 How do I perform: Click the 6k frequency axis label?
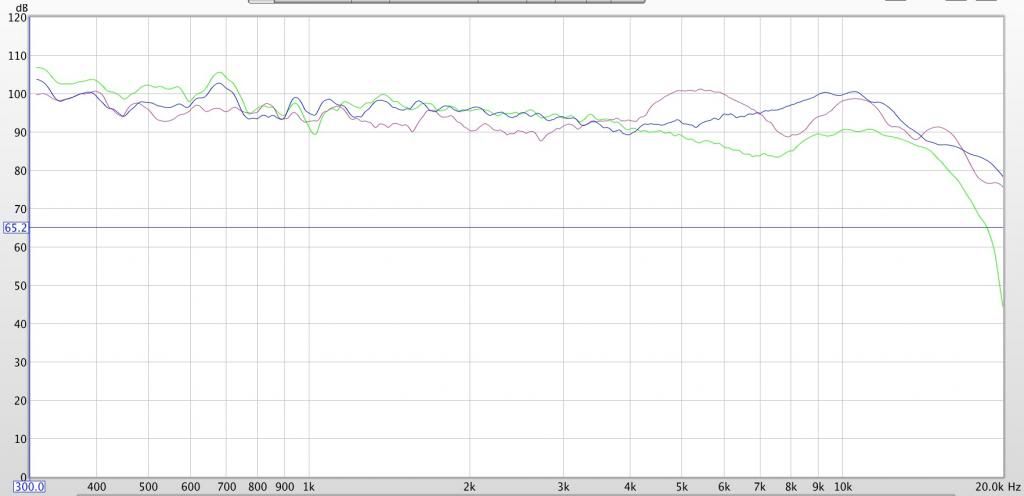pyautogui.click(x=725, y=487)
